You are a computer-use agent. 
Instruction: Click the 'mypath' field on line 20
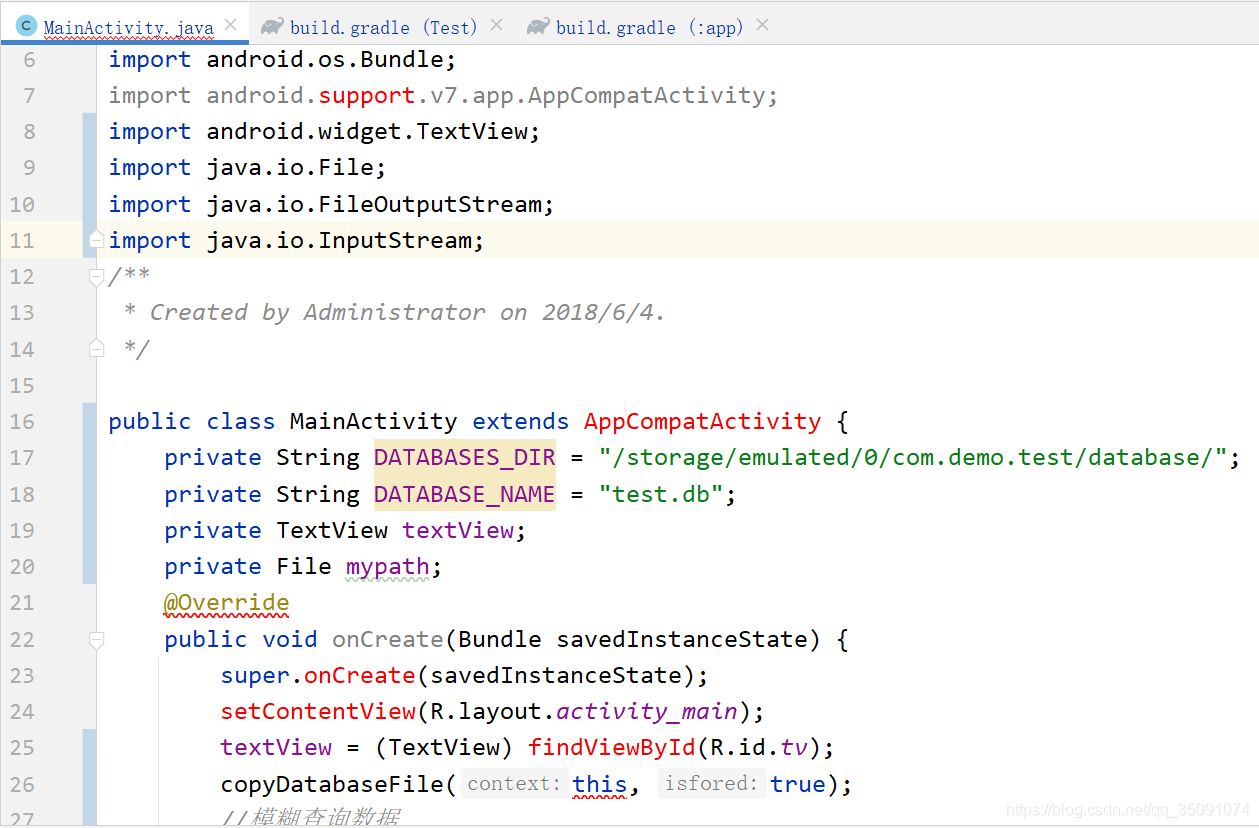coord(388,567)
